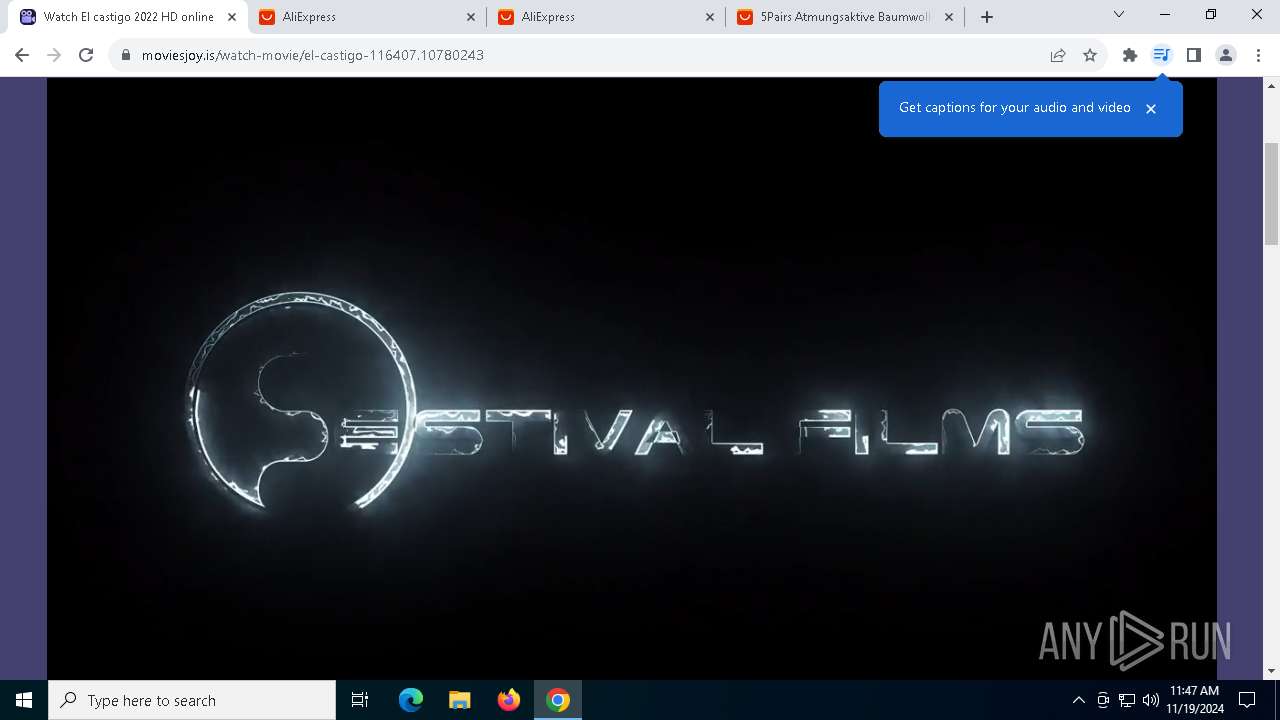The image size is (1280, 720).
Task: Click the page vertical scrollbar thumb
Action: pos(1271,194)
